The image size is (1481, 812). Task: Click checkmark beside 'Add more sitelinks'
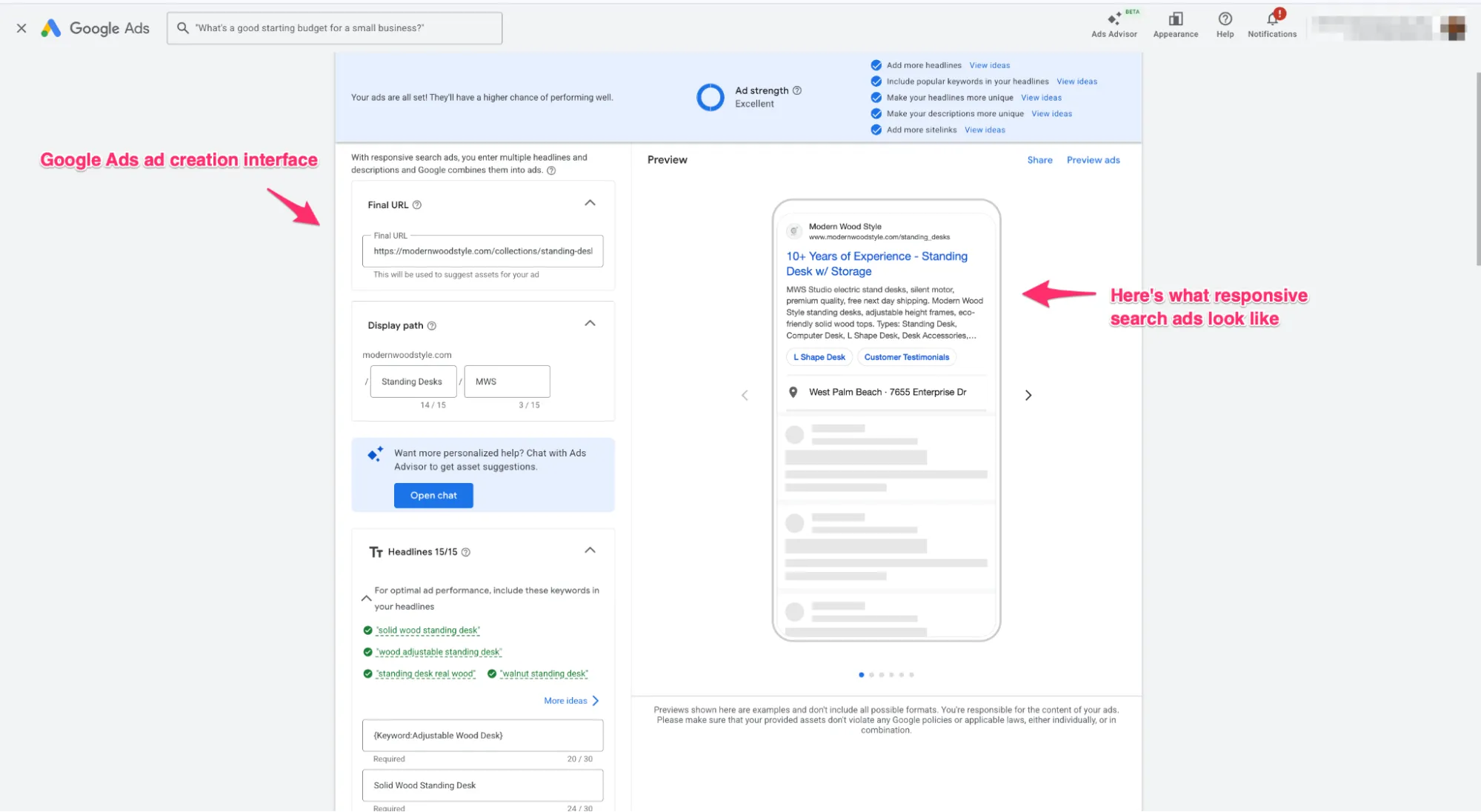point(876,130)
